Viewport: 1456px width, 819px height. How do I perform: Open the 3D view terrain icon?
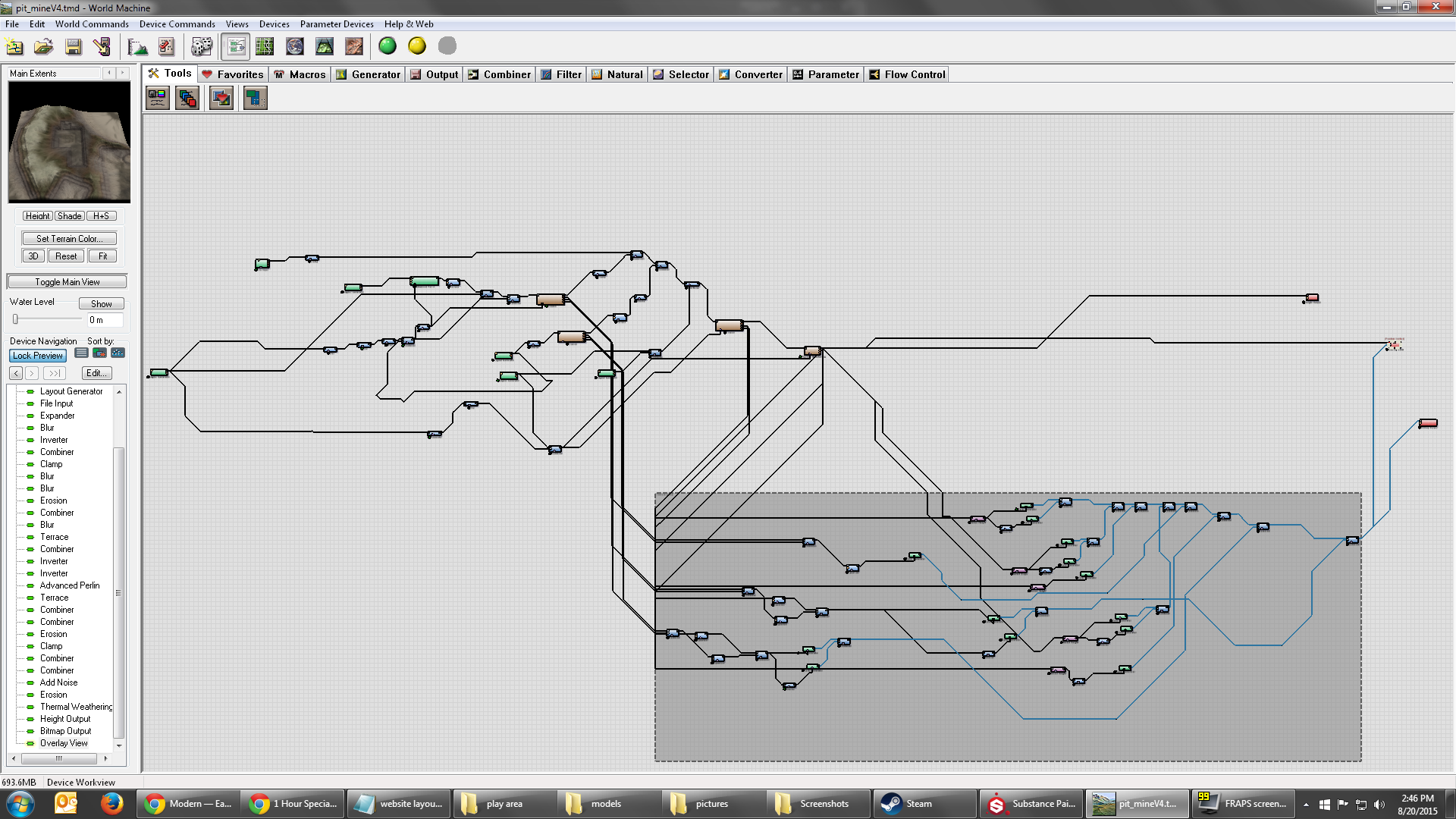tap(325, 47)
